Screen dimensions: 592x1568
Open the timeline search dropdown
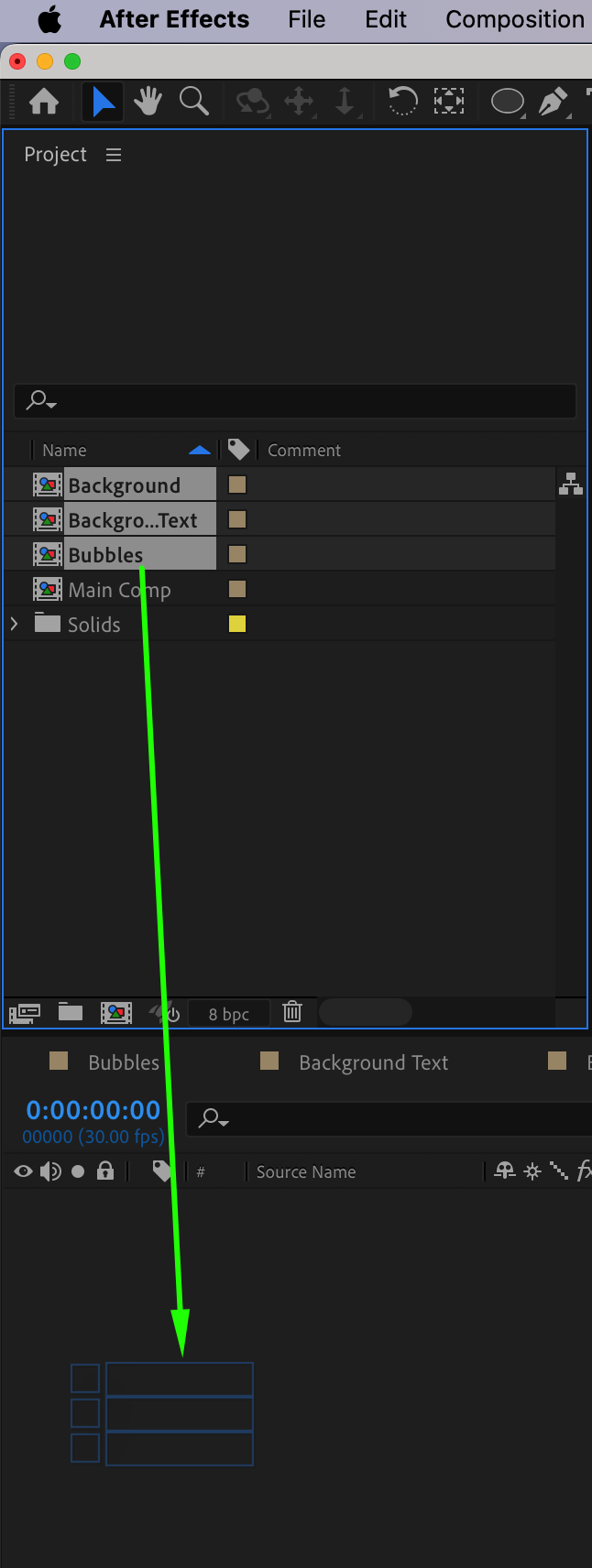click(215, 1118)
